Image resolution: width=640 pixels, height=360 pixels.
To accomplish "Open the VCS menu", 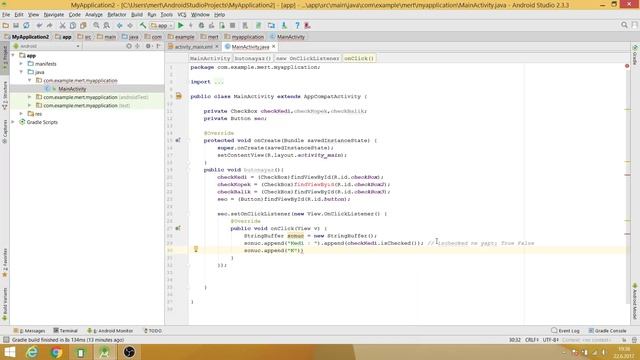I will click(x=182, y=15).
